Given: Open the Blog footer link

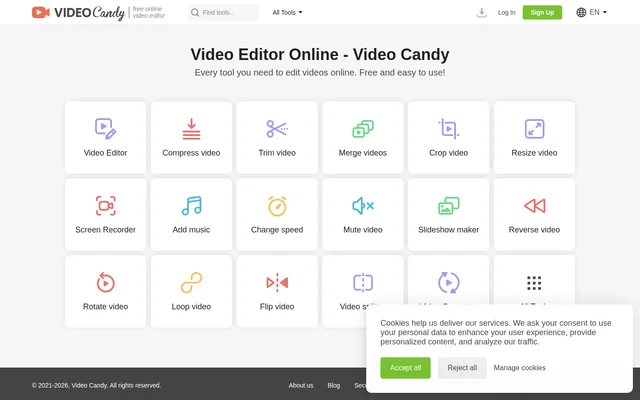Looking at the screenshot, I should pyautogui.click(x=333, y=385).
